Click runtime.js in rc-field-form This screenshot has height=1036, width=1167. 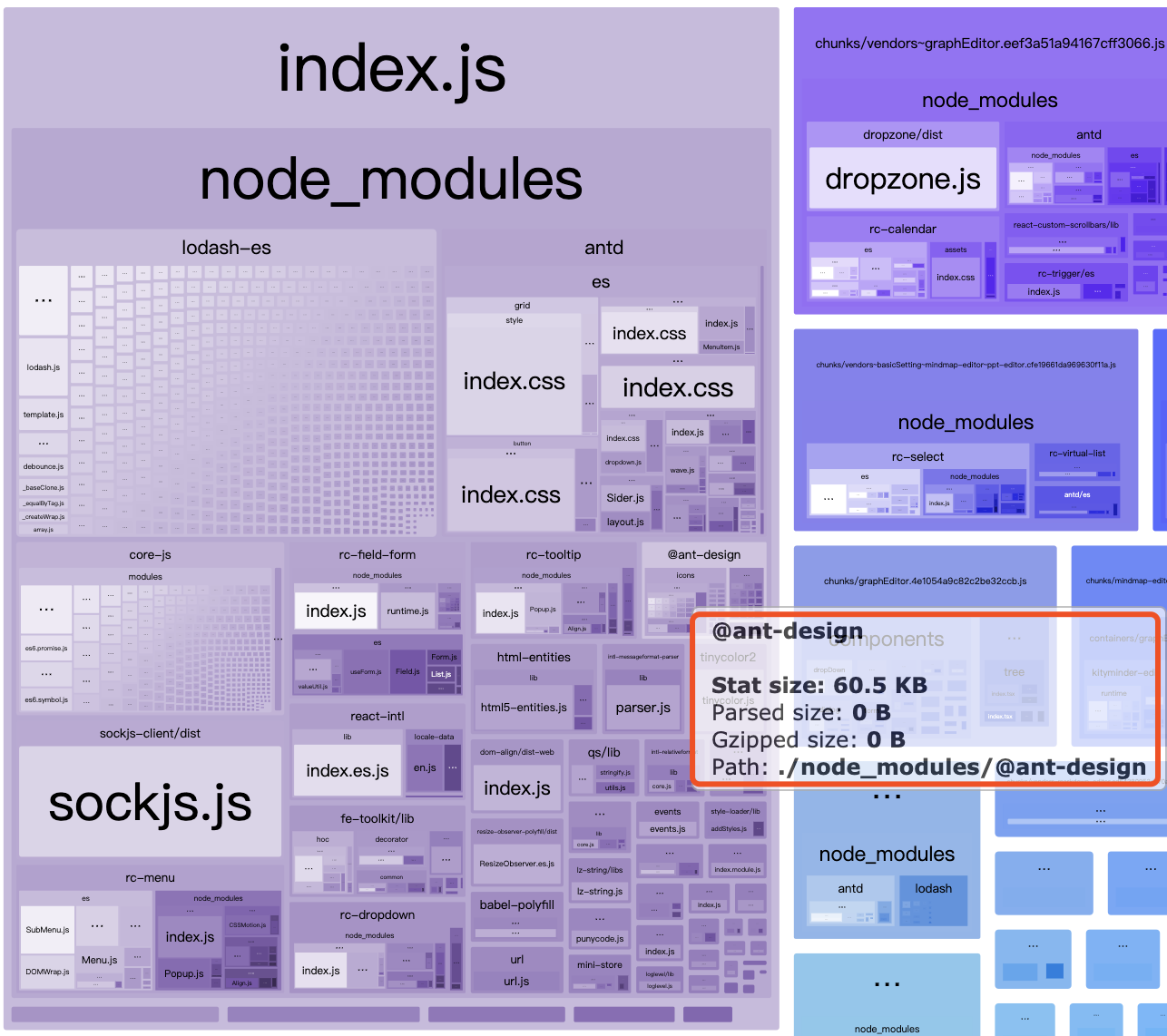[x=407, y=611]
